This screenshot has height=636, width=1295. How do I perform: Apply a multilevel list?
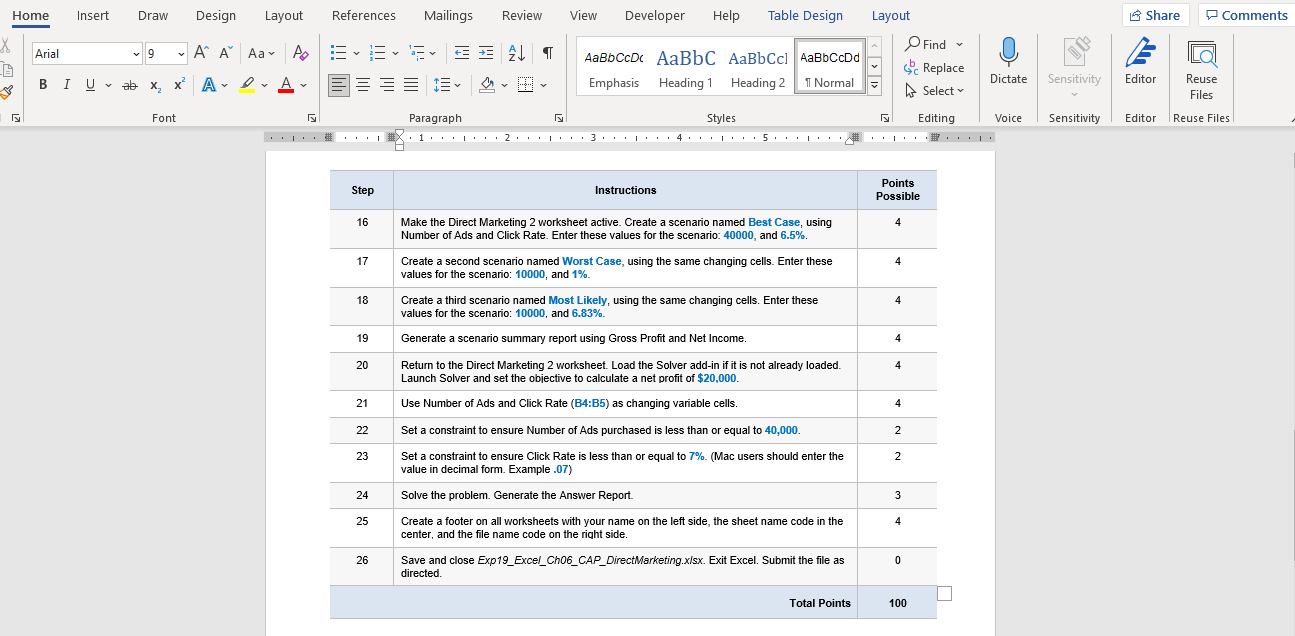pos(416,53)
